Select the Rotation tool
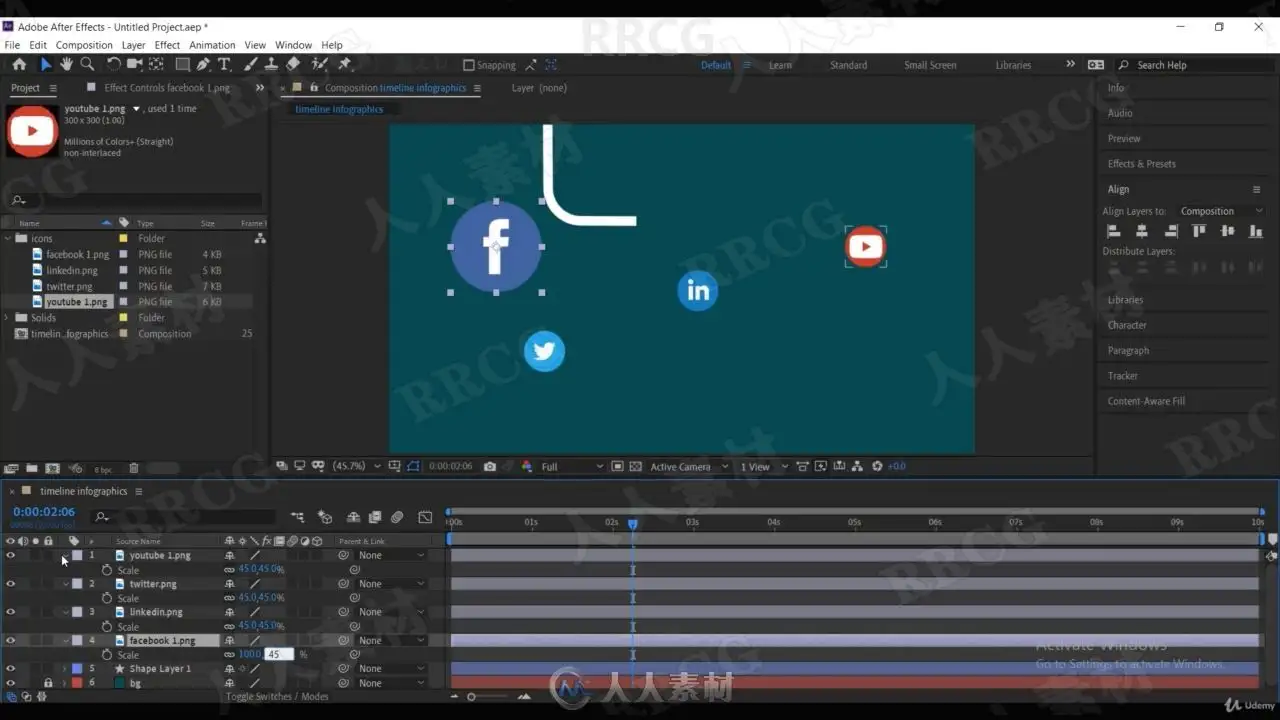1280x720 pixels. 113,64
